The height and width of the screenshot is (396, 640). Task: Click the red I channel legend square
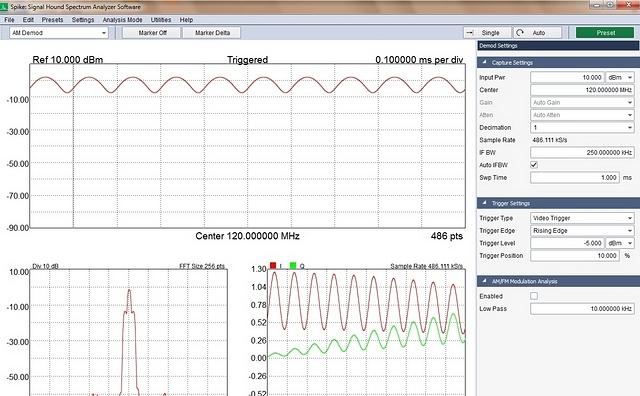click(273, 265)
